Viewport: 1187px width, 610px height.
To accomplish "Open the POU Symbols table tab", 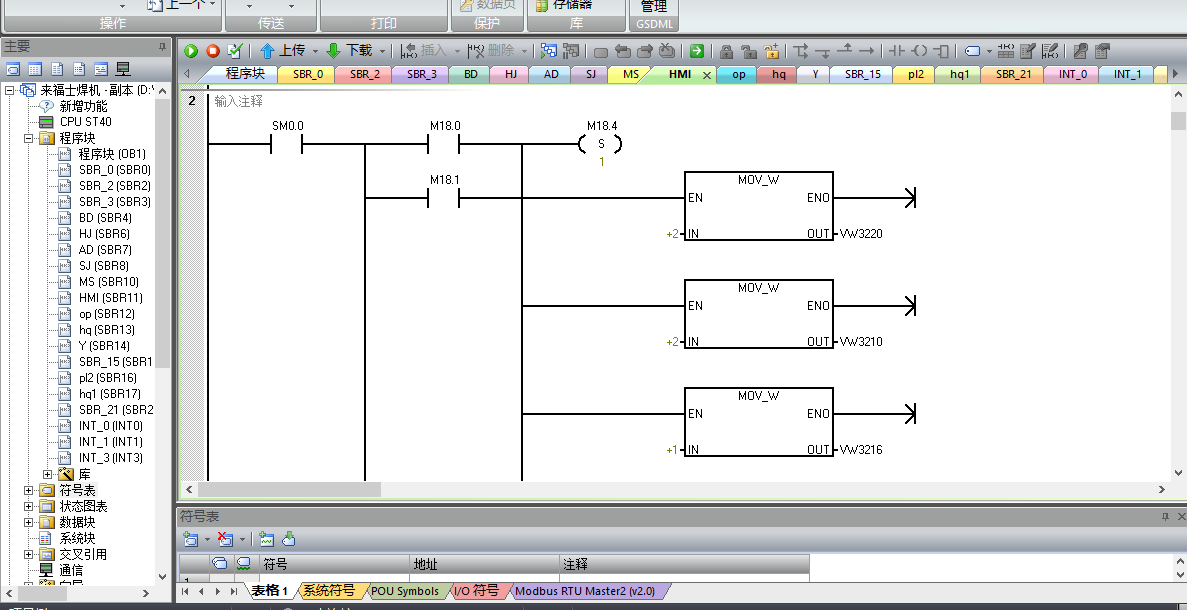I will (x=404, y=591).
